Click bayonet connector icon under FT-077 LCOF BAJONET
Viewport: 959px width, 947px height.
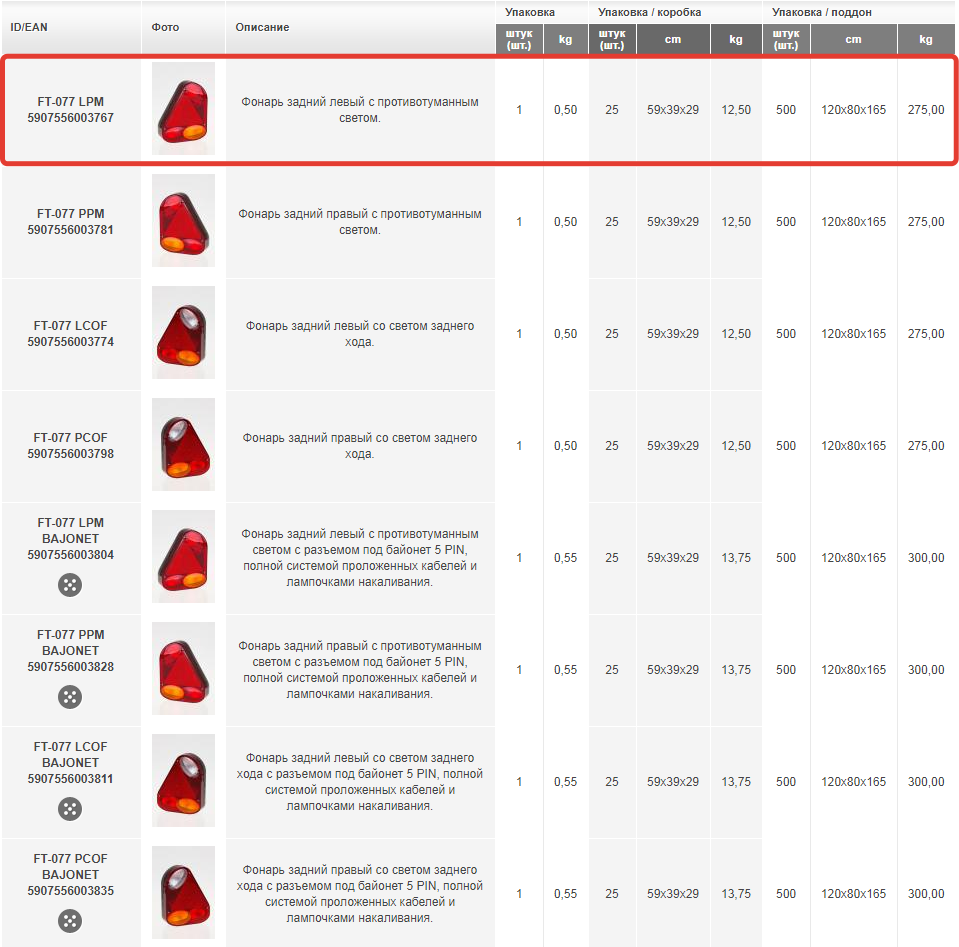tap(70, 809)
